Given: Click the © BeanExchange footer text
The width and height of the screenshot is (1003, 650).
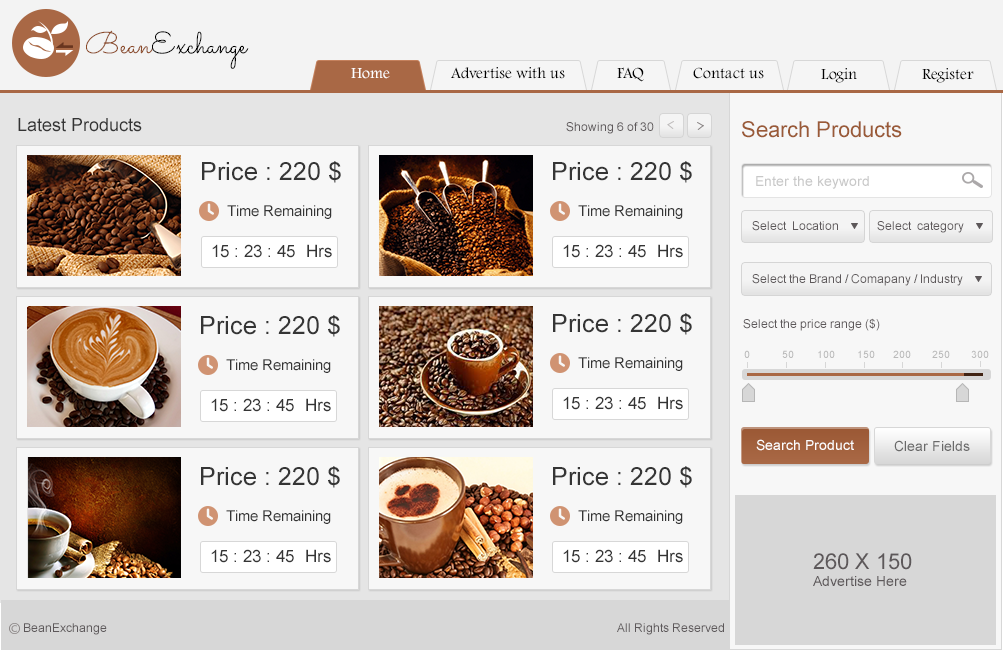Looking at the screenshot, I should tap(58, 628).
